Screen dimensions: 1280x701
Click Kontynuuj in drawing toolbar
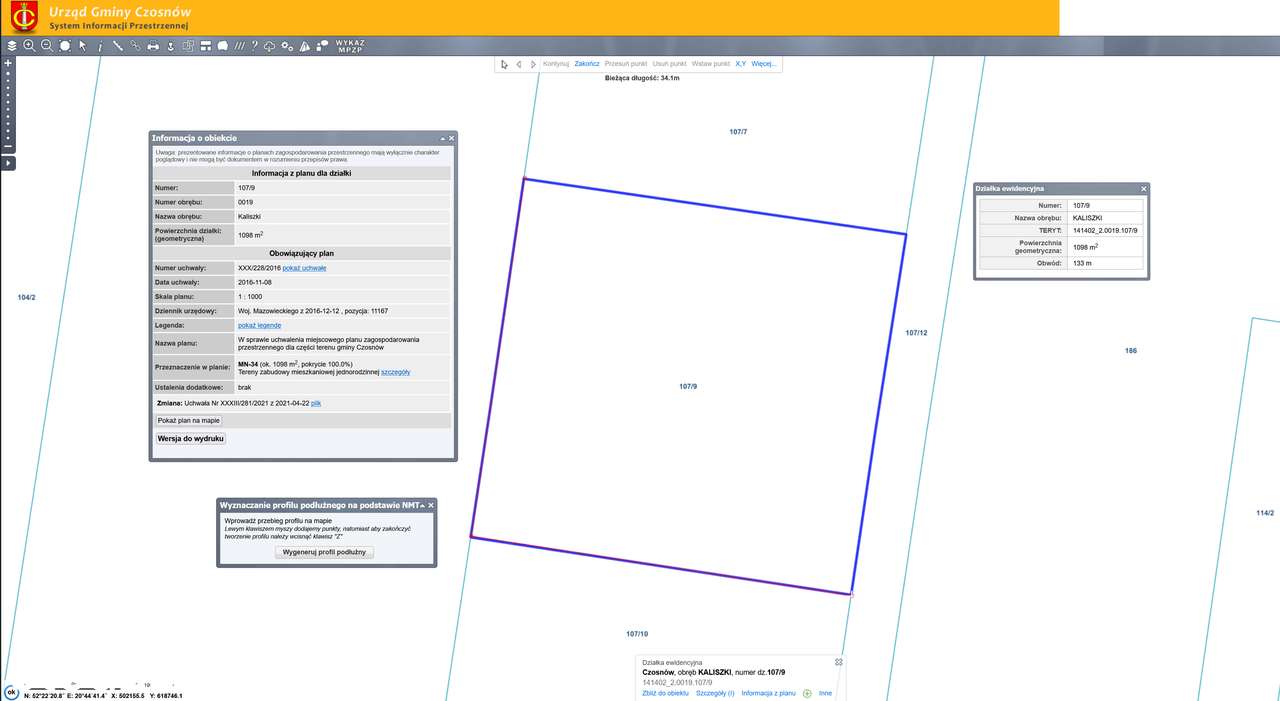click(x=556, y=64)
